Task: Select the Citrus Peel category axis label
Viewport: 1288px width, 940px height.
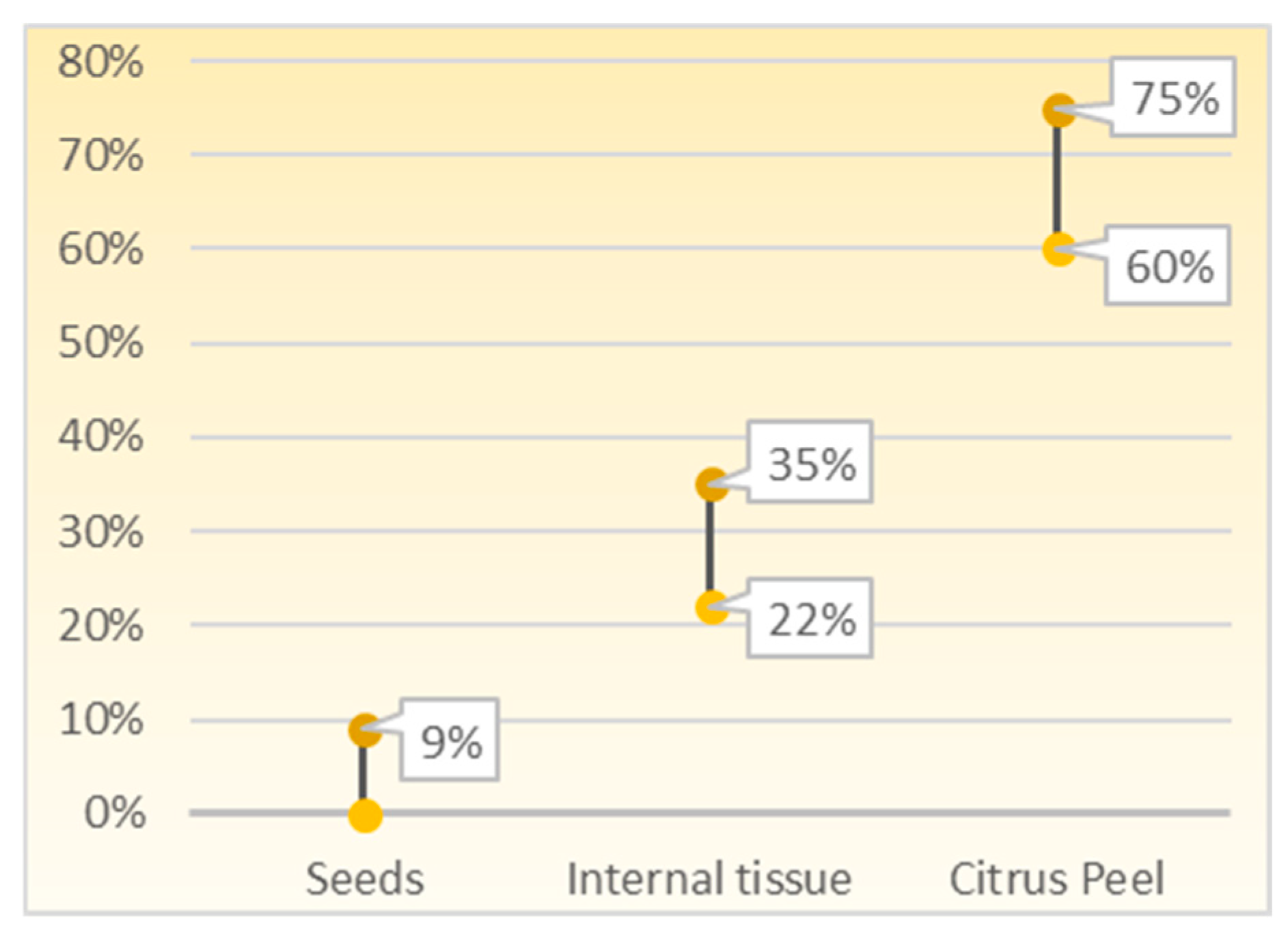Action: [x=1056, y=878]
